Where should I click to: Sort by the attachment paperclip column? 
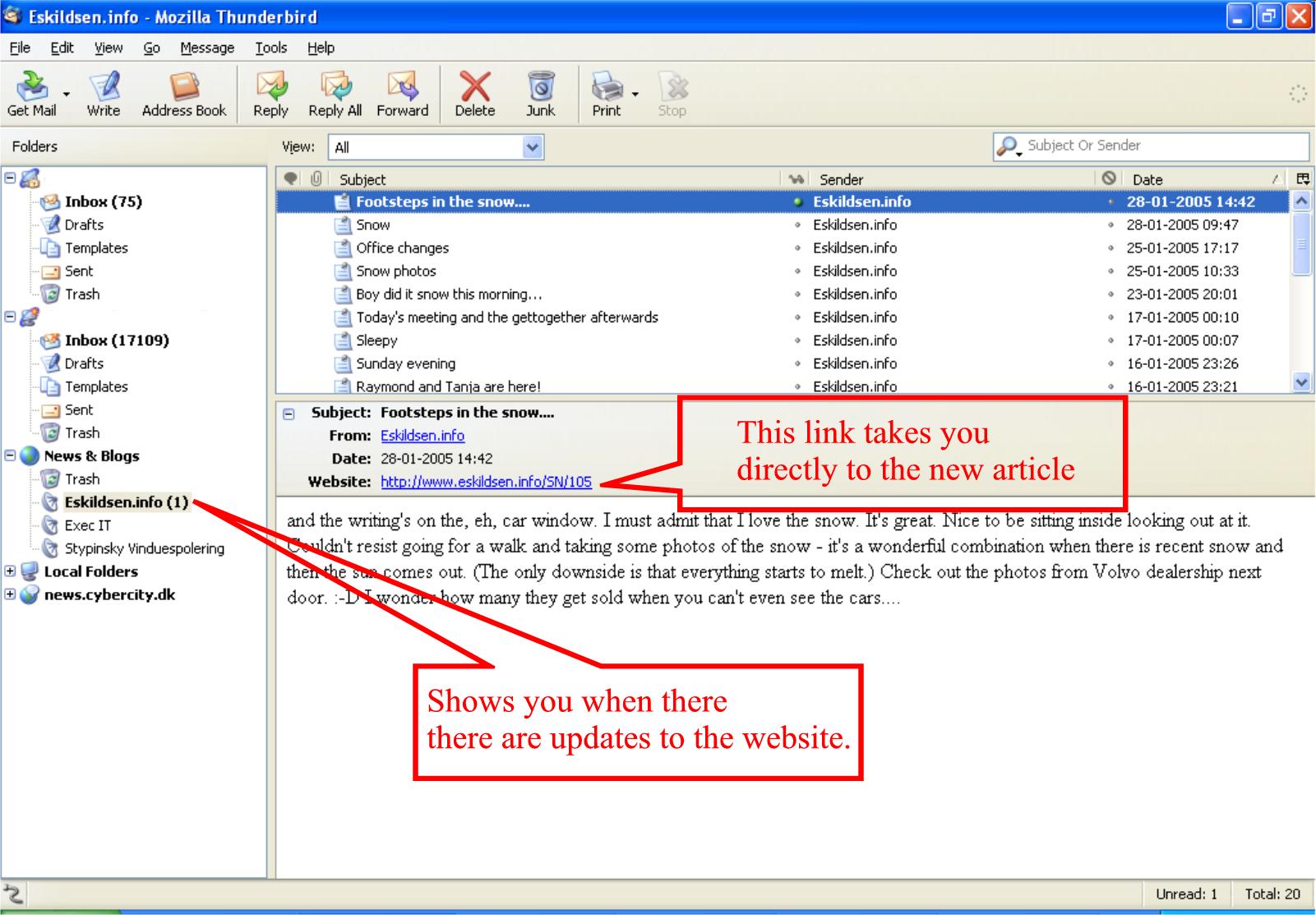tap(316, 178)
